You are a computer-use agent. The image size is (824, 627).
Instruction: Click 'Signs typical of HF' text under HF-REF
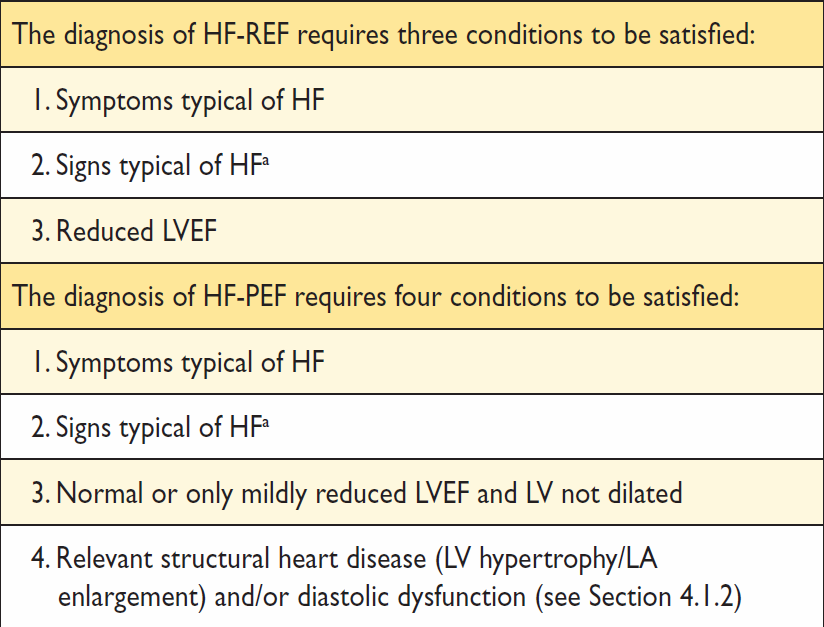[159, 166]
